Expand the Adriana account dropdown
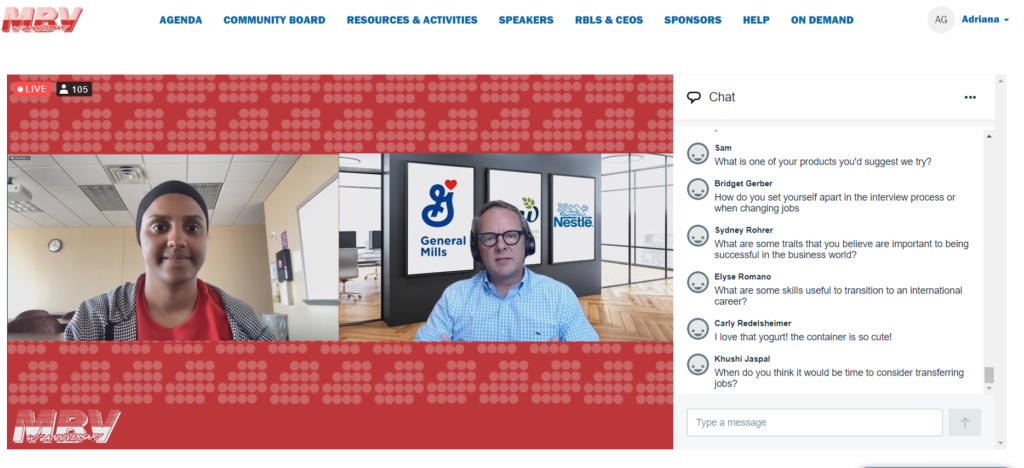The height and width of the screenshot is (468, 1024). tap(985, 19)
